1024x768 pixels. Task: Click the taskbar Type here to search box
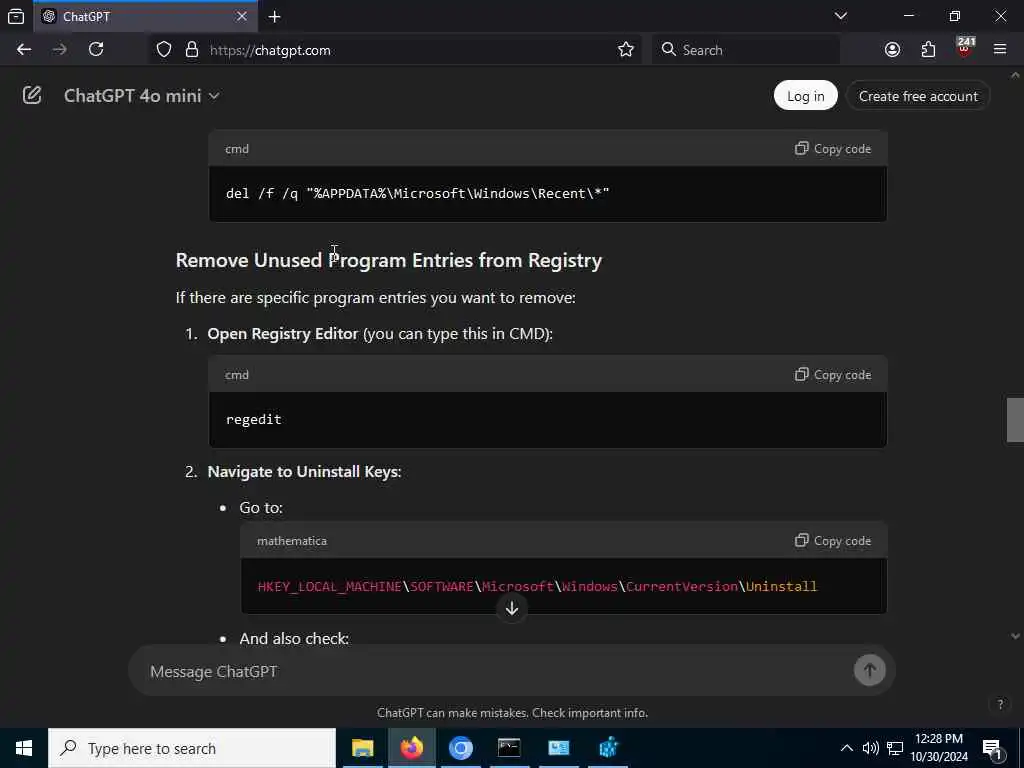192,748
